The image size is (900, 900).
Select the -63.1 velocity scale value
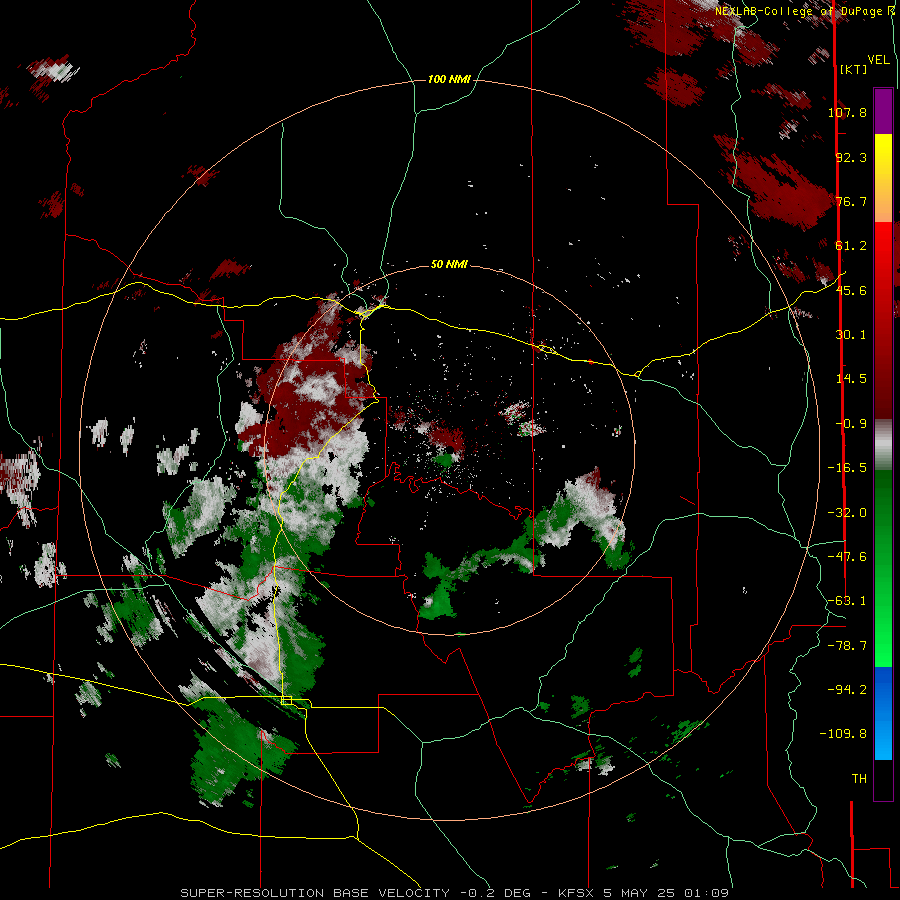(x=847, y=601)
